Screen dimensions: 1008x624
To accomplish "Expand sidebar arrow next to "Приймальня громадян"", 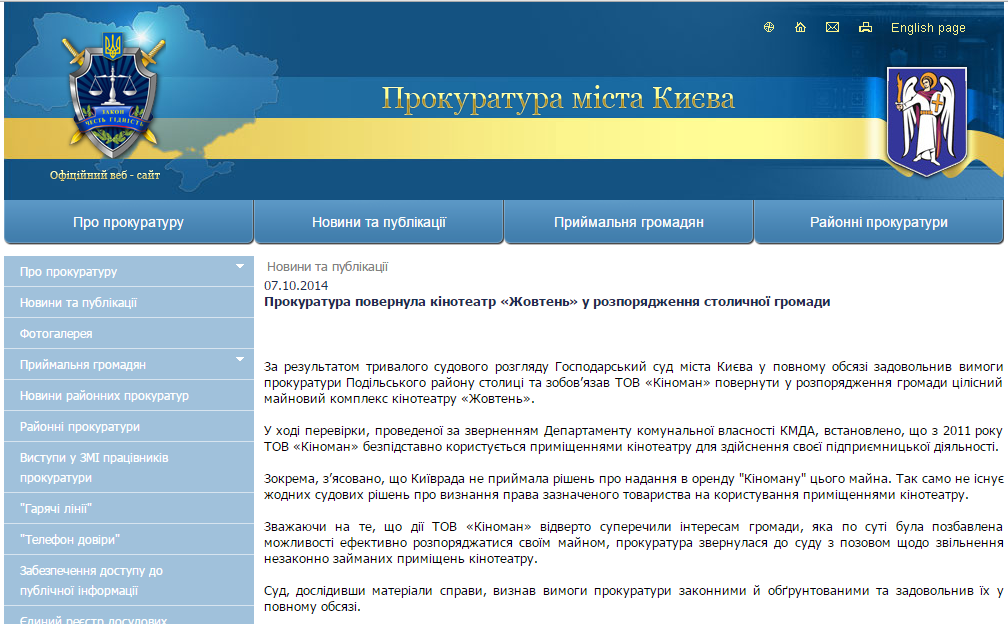I will click(x=240, y=359).
